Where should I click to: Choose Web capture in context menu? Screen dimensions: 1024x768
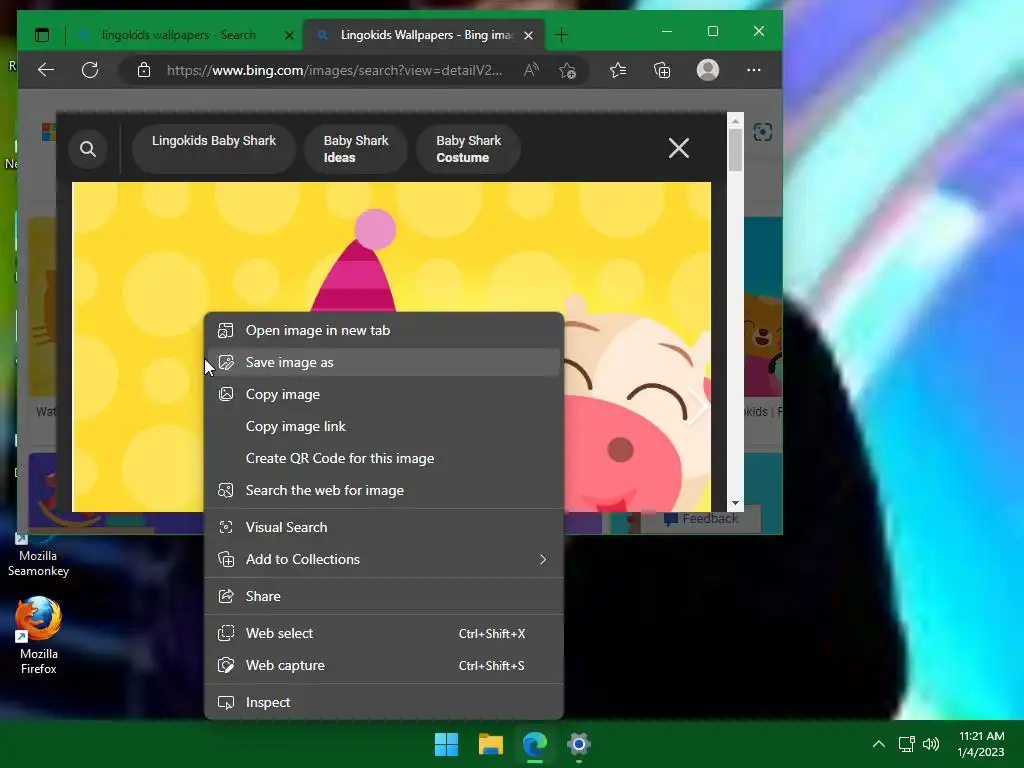(x=383, y=665)
